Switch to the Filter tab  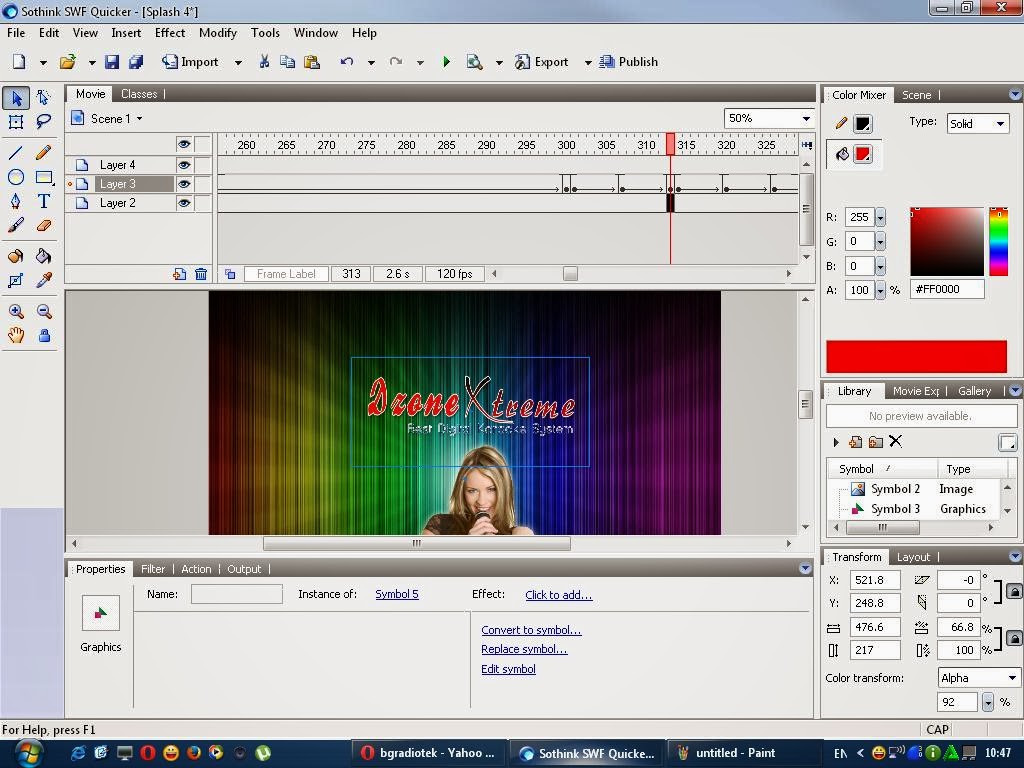(x=153, y=569)
